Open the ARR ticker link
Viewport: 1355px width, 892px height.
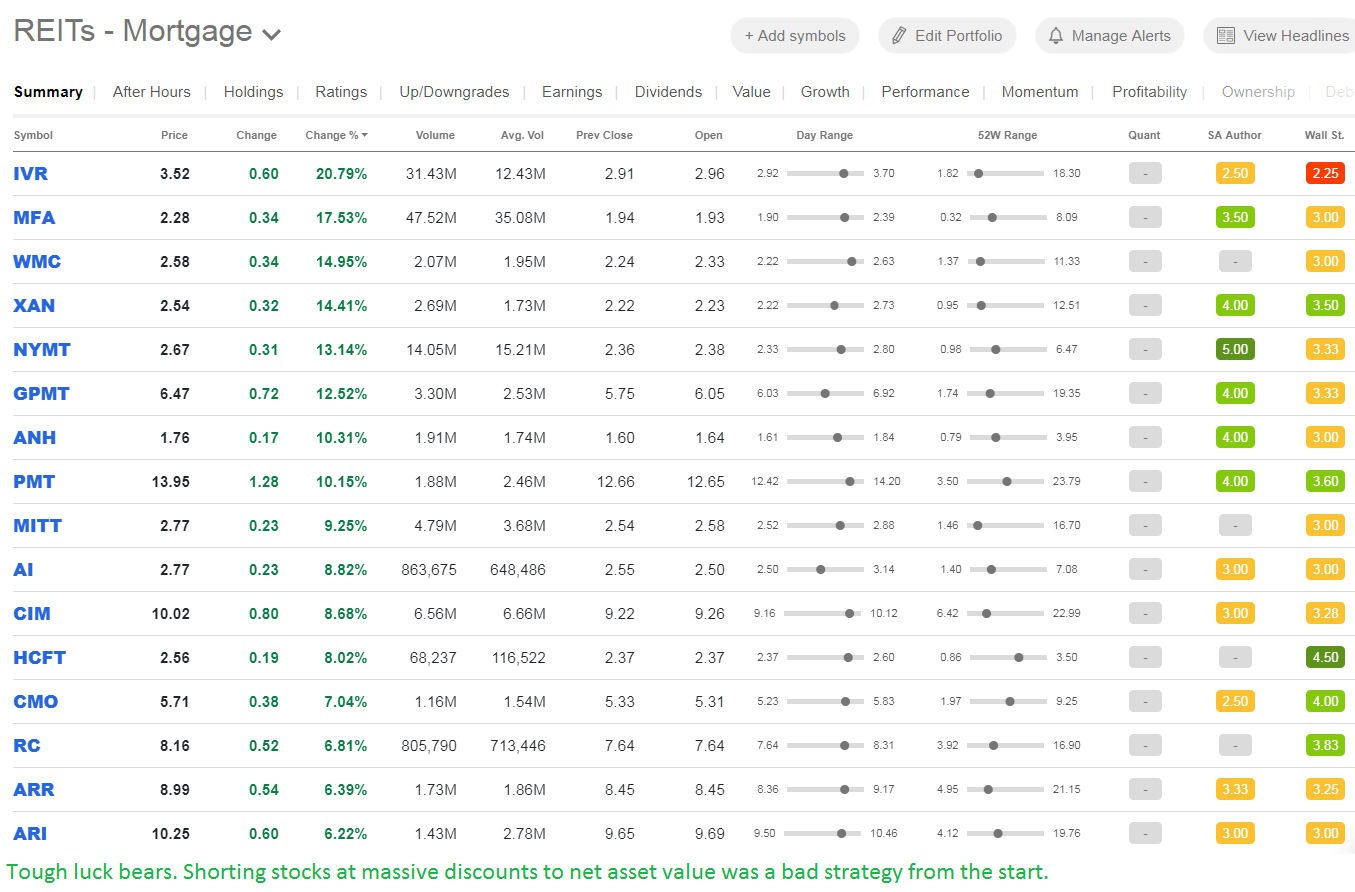pyautogui.click(x=34, y=790)
